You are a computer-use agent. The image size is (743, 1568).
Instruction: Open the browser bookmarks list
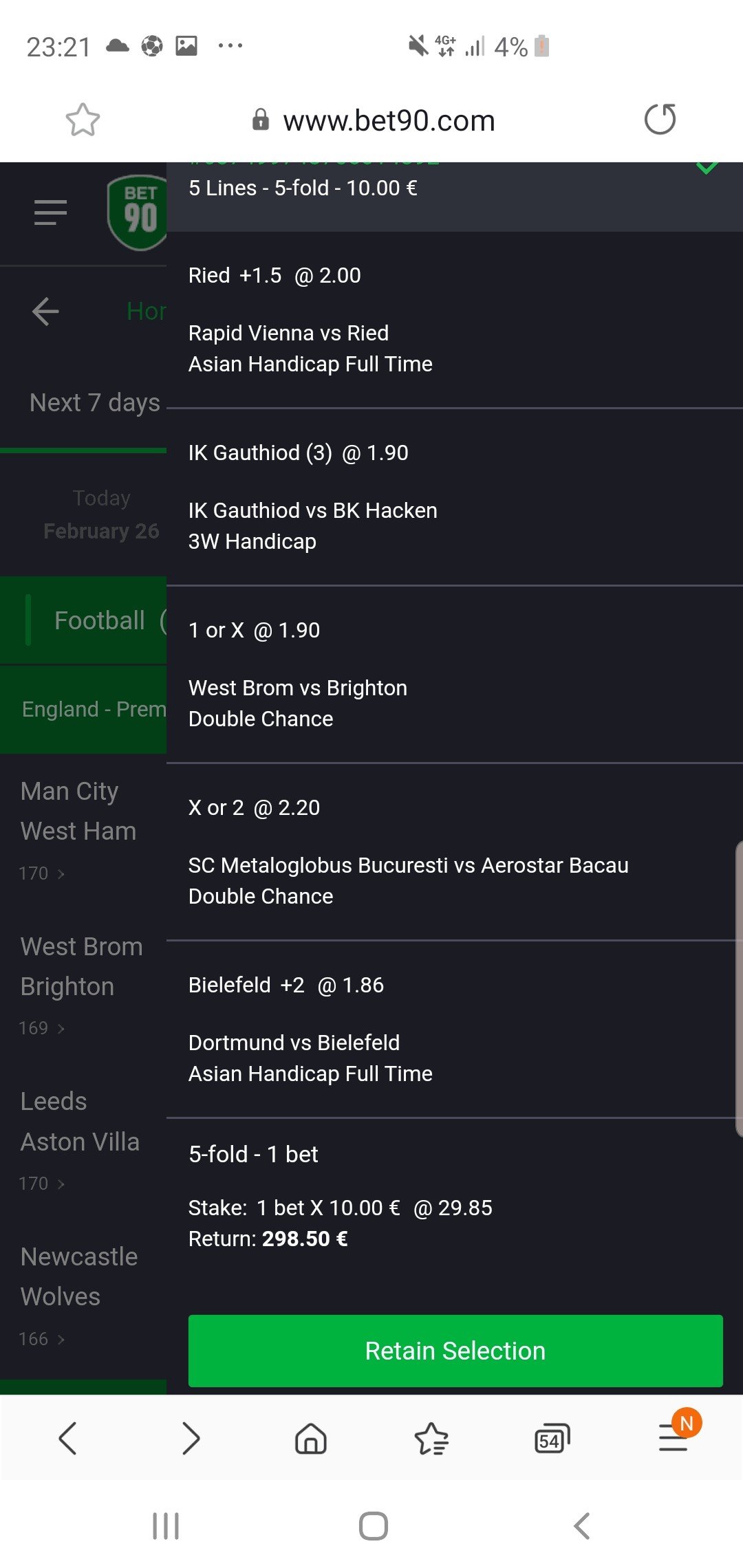coord(431,1439)
